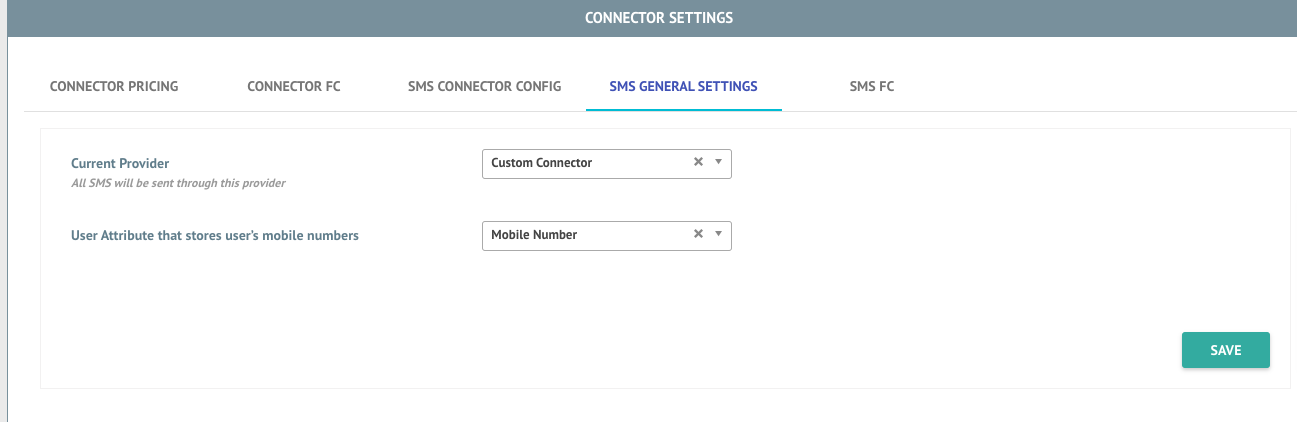Image resolution: width=1297 pixels, height=422 pixels.
Task: Open the Mobile Number combo box
Action: (x=607, y=235)
